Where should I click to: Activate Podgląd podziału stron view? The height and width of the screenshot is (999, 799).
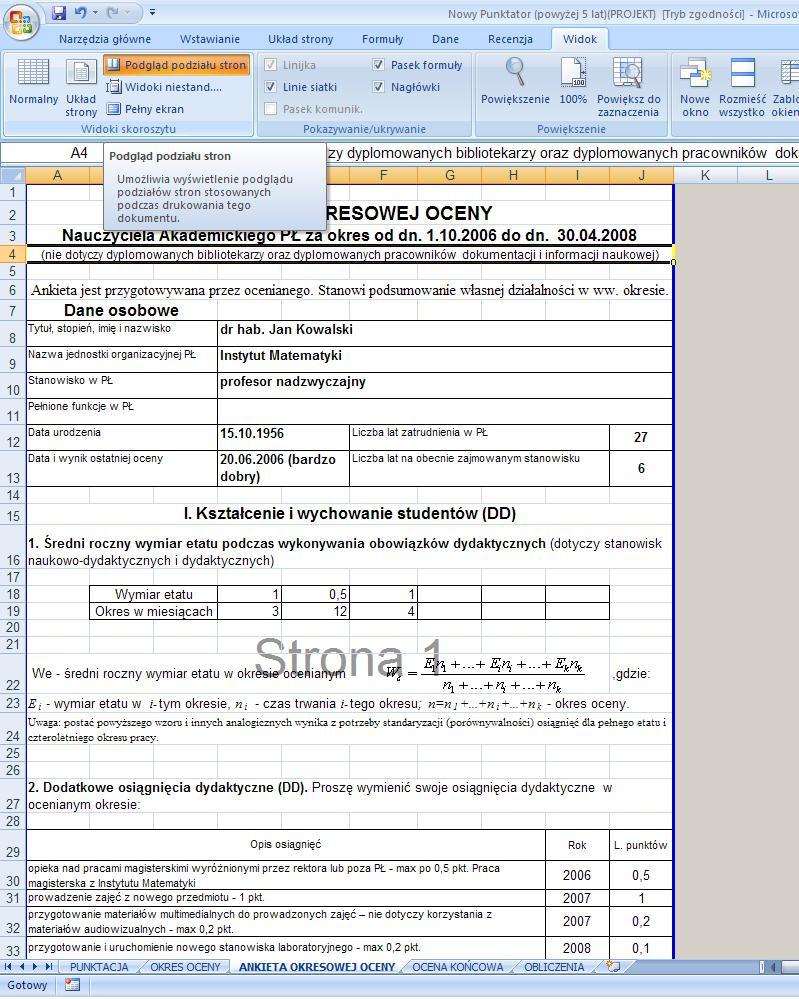[x=177, y=65]
